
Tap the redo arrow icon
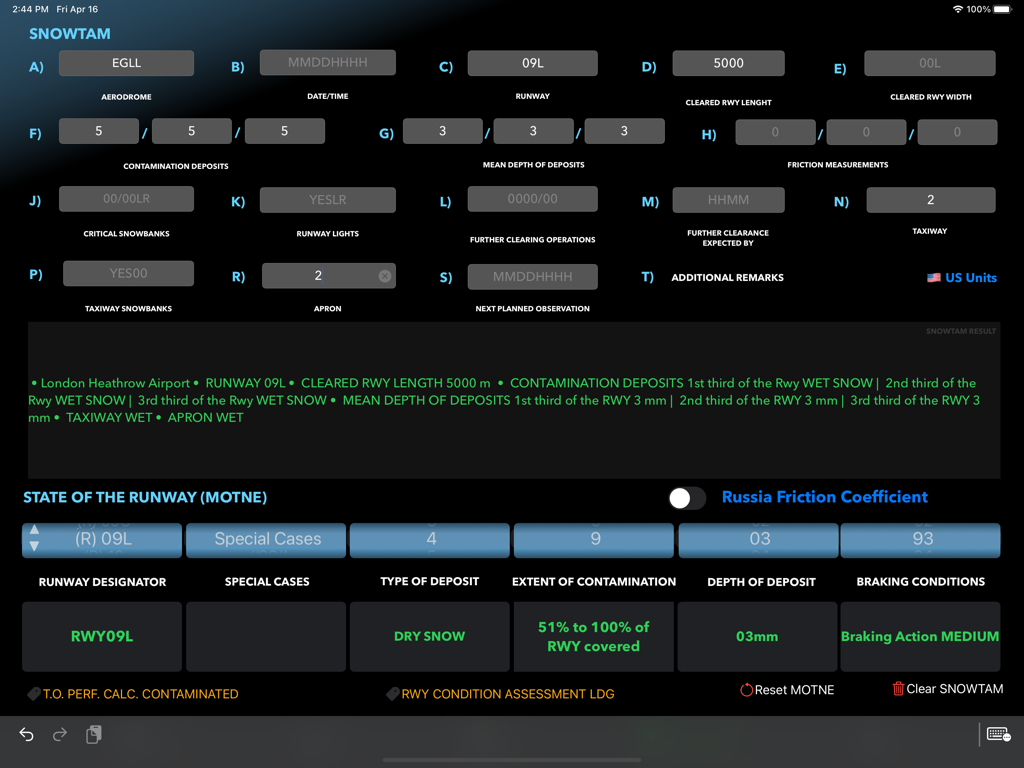tap(59, 735)
